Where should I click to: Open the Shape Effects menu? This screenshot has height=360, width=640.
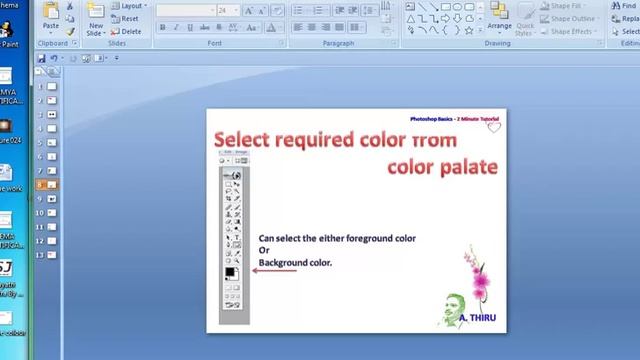pyautogui.click(x=569, y=31)
